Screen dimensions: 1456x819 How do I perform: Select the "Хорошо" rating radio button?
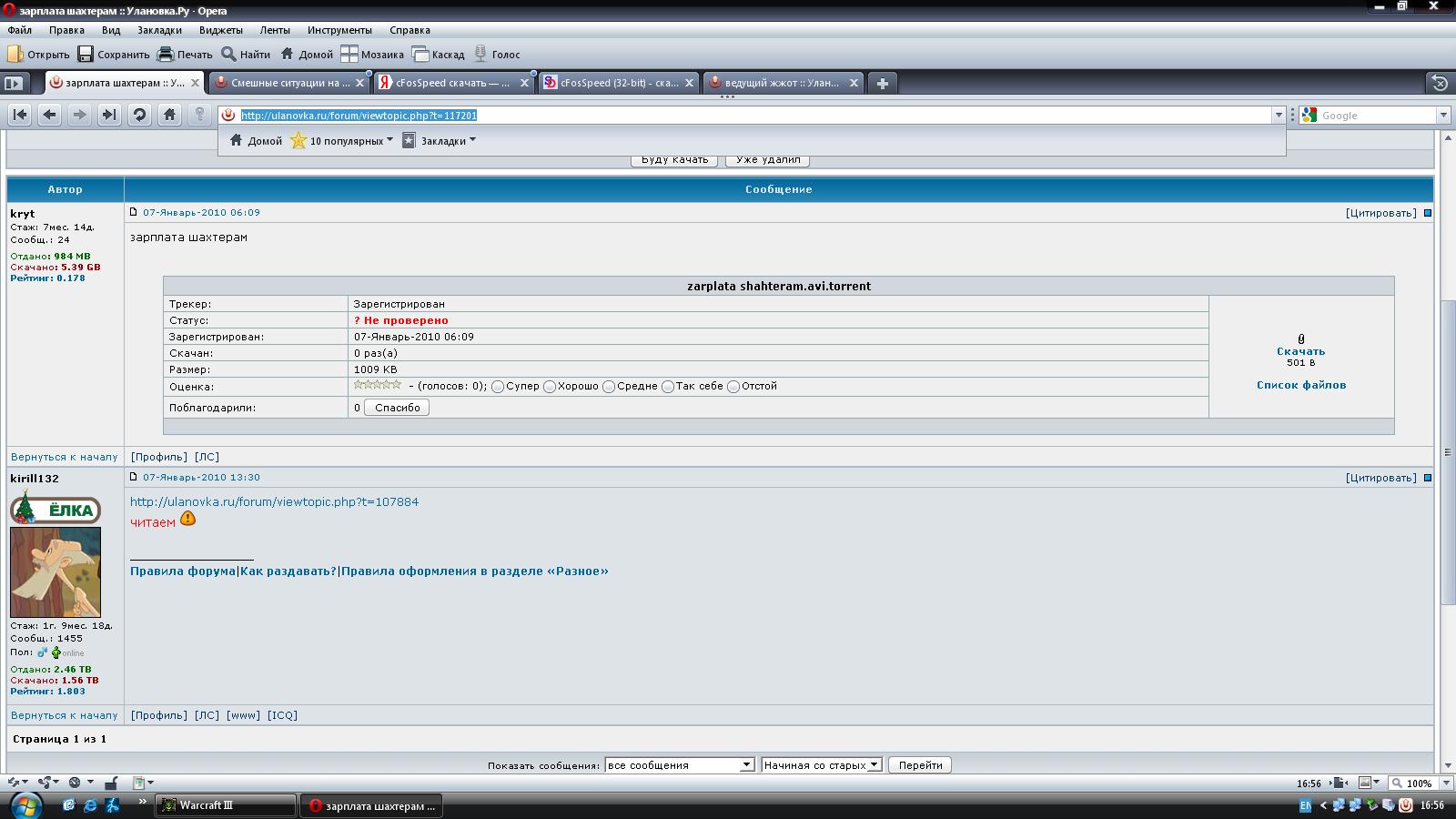click(550, 387)
